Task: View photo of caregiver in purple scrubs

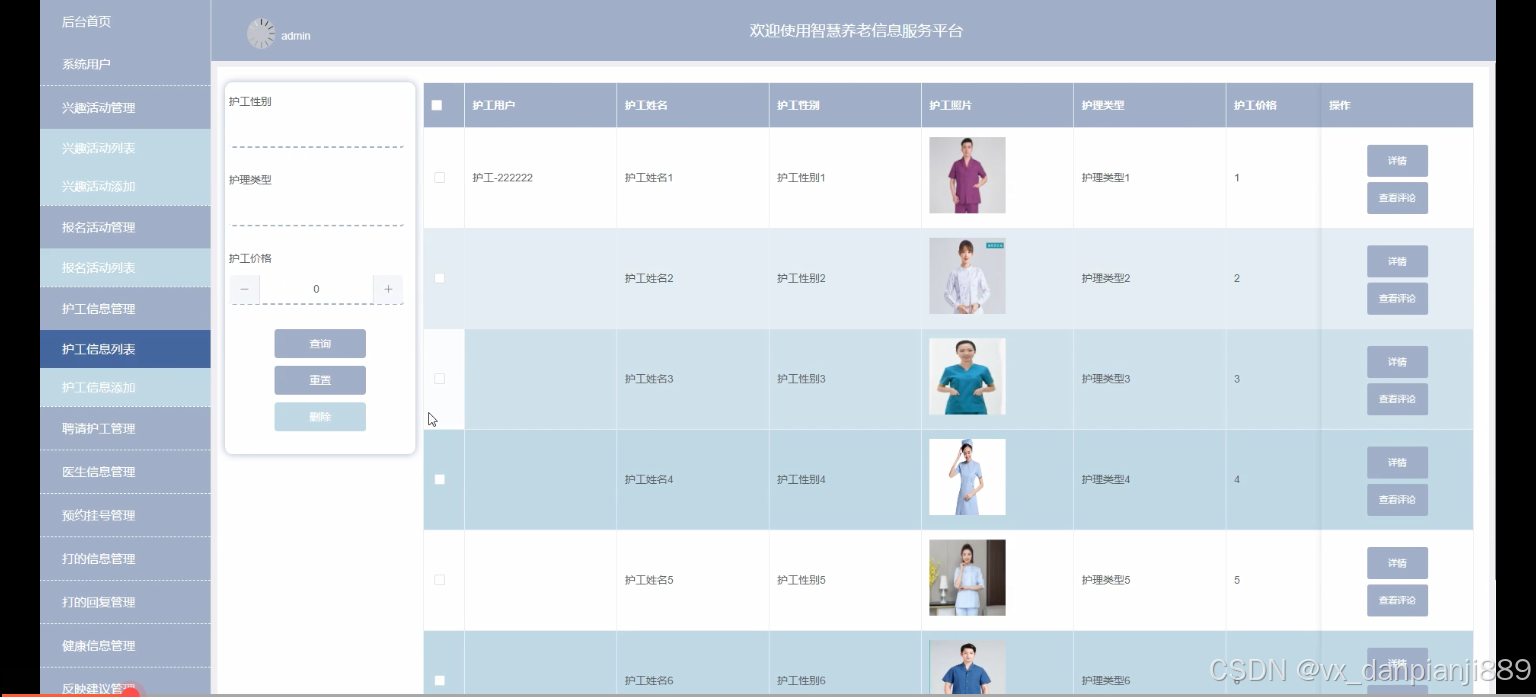Action: (x=967, y=175)
